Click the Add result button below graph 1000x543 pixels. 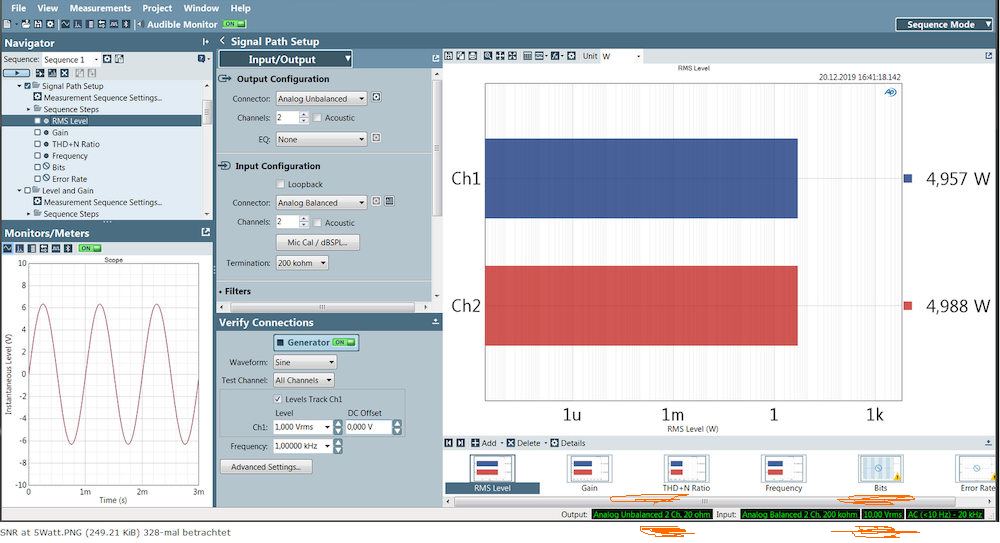point(484,443)
